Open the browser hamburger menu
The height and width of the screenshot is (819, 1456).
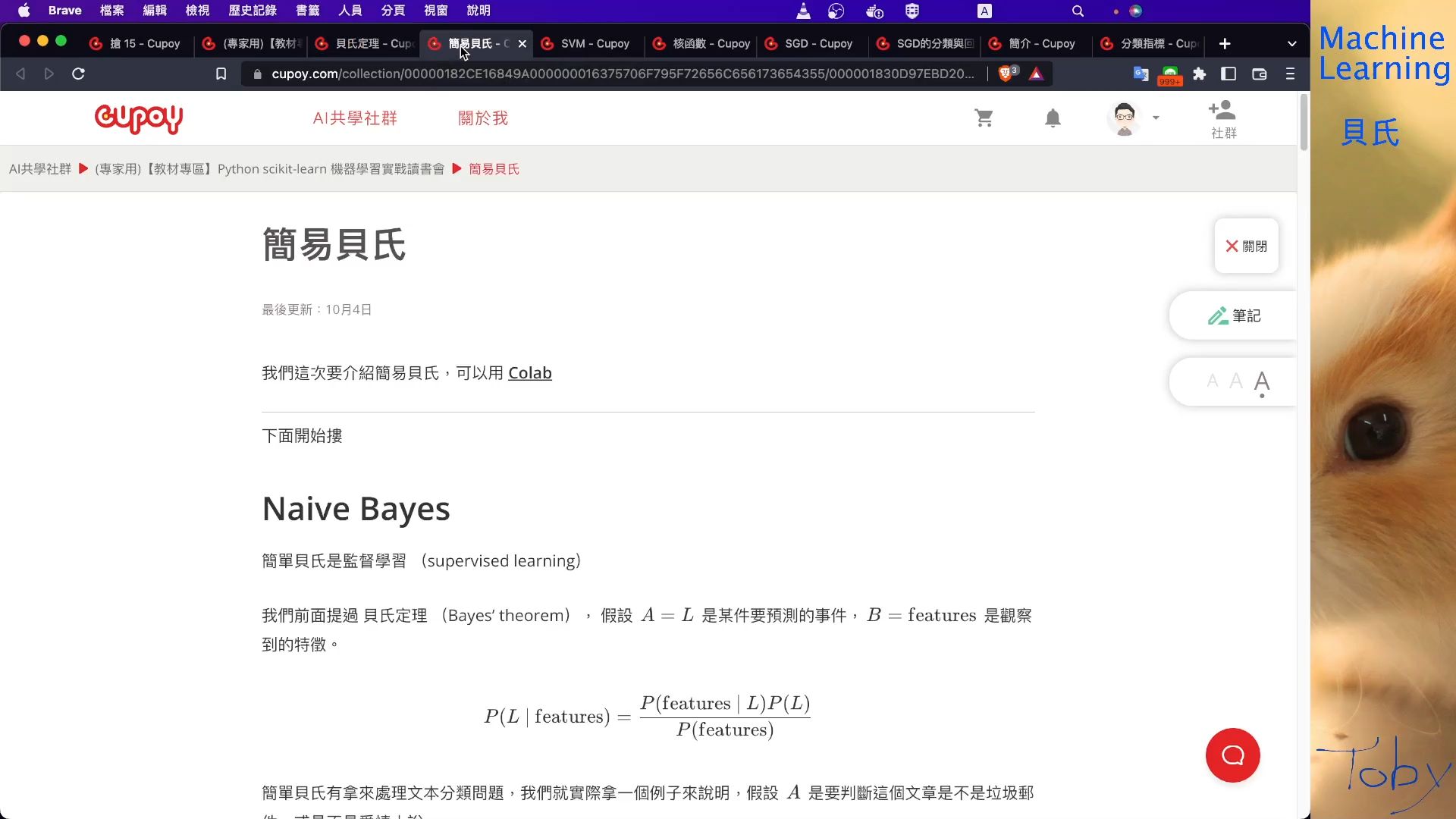pyautogui.click(x=1290, y=74)
